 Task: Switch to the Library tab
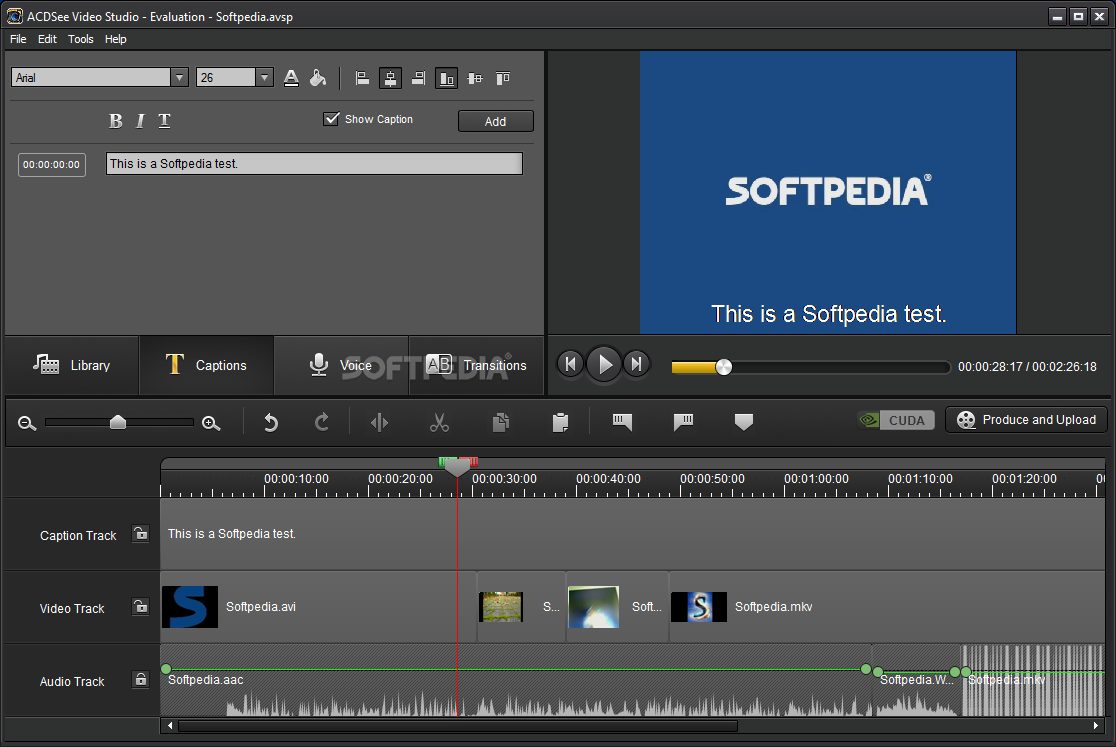[72, 365]
